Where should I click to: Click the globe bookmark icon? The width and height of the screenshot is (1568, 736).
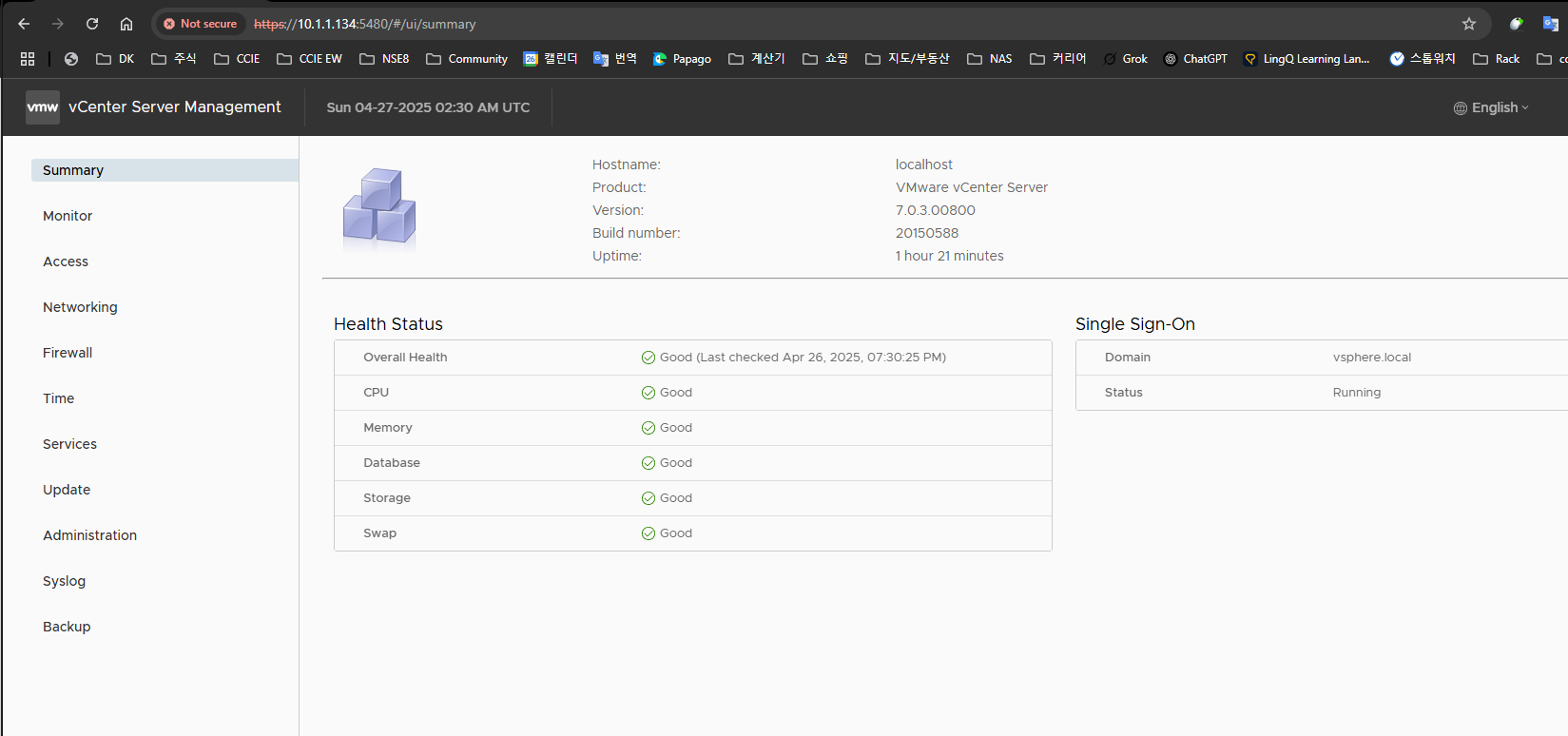(x=71, y=59)
